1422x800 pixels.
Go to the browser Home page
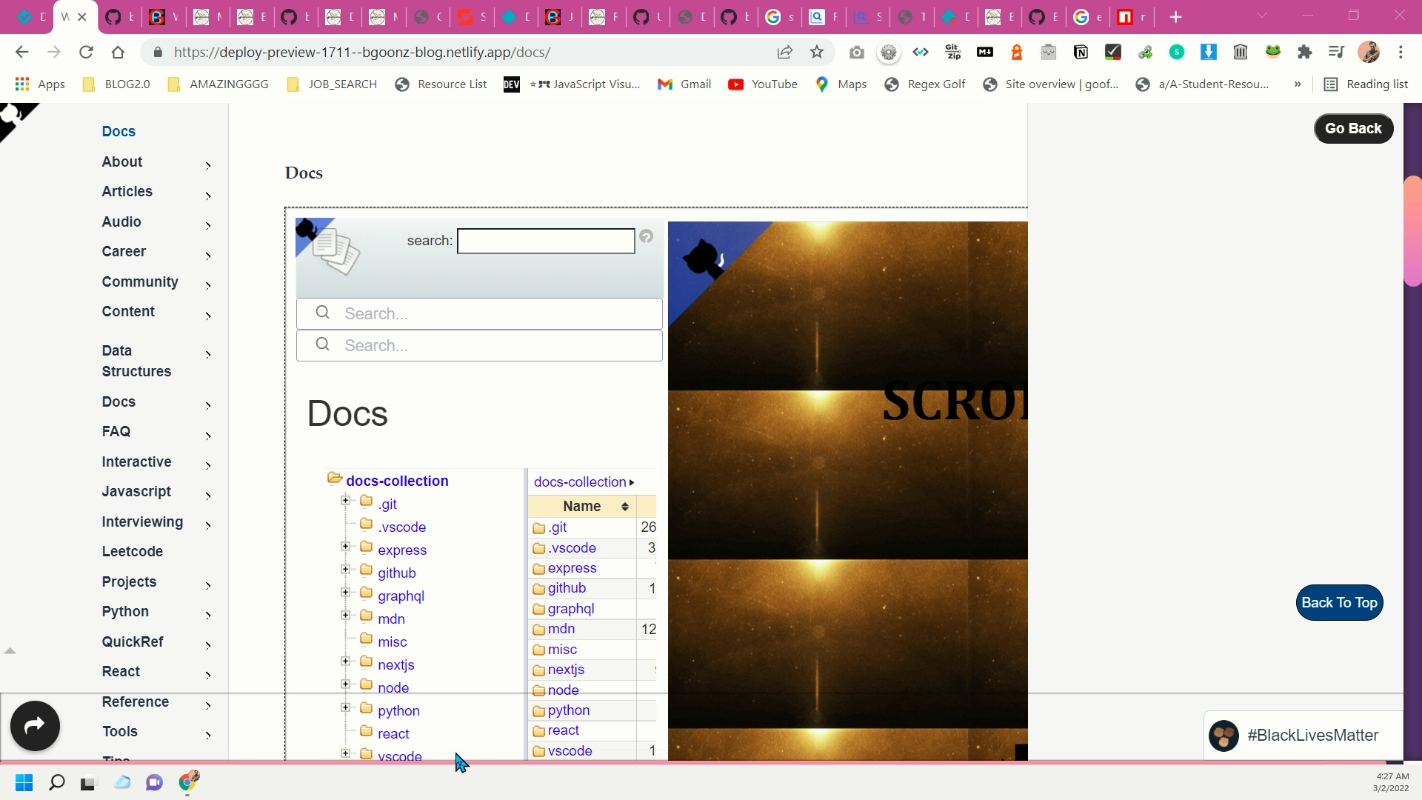(118, 52)
